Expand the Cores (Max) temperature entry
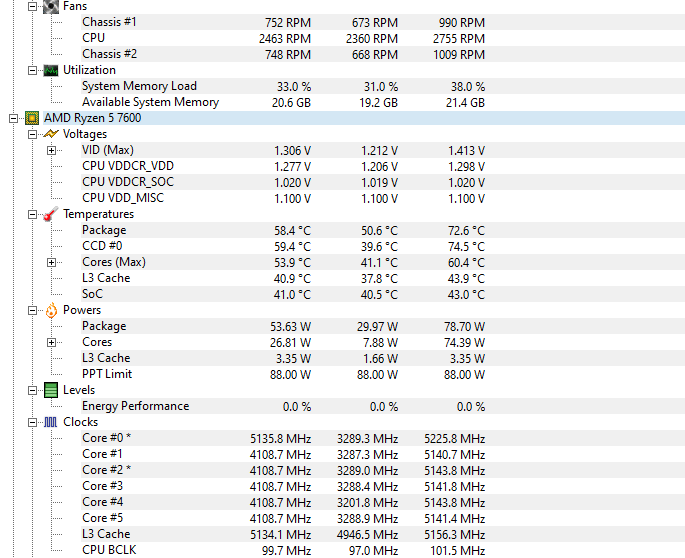This screenshot has height=558, width=685. pyautogui.click(x=51, y=263)
